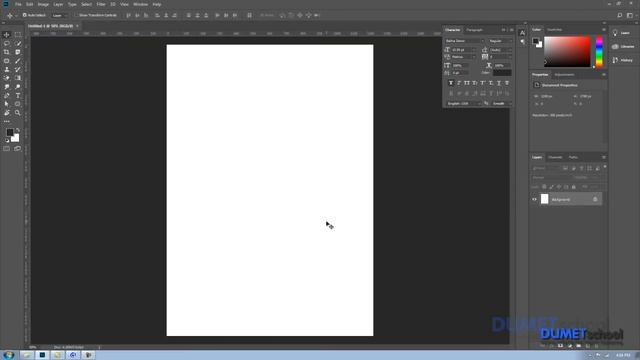Click the foreground color swatch in toolbox
Screen dimensions: 640x360
[x=10, y=132]
